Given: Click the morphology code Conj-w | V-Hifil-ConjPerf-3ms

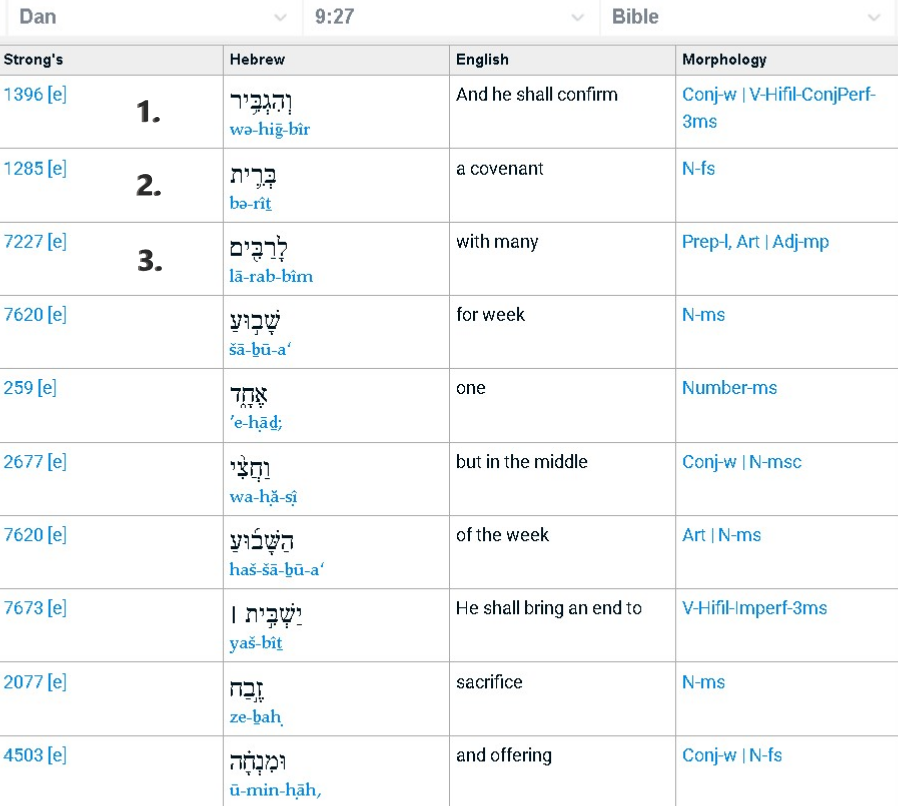Looking at the screenshot, I should (786, 105).
